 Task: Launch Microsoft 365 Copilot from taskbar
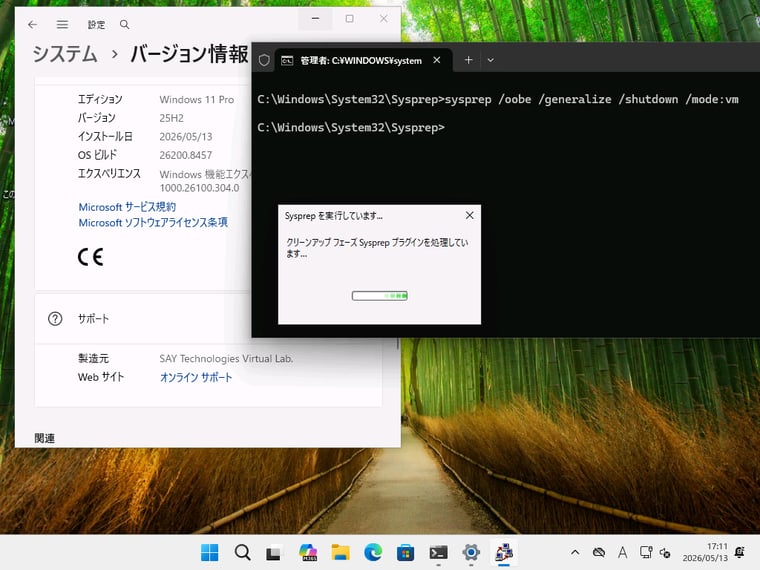[308, 553]
